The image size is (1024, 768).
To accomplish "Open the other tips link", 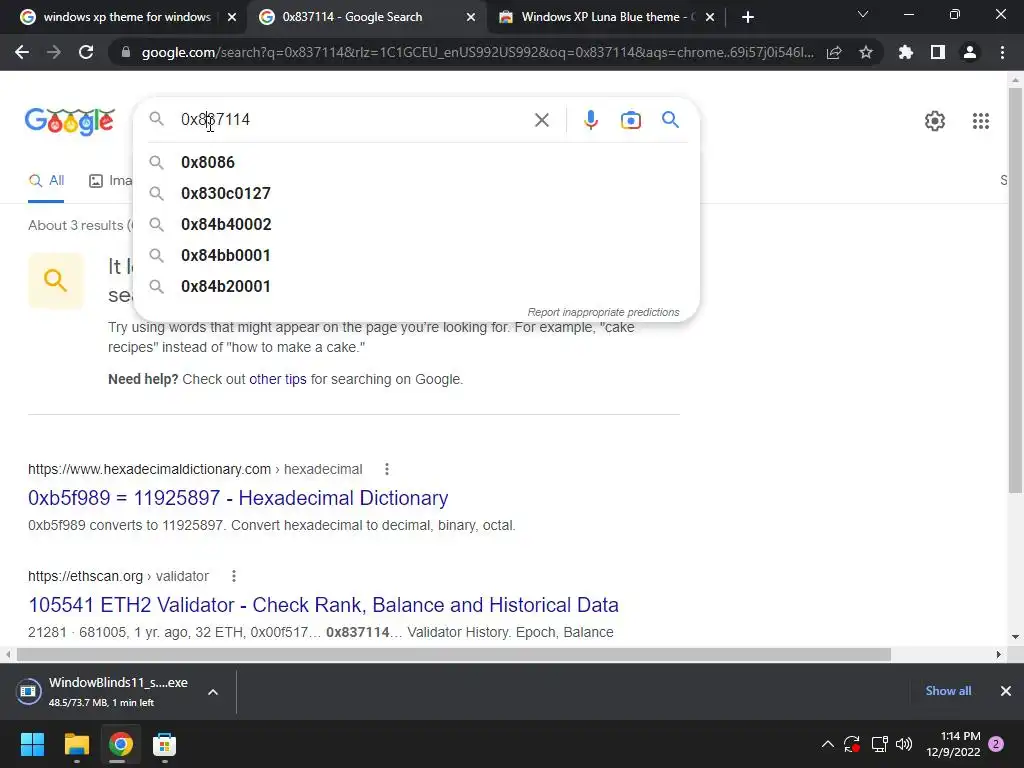I will pos(278,379).
